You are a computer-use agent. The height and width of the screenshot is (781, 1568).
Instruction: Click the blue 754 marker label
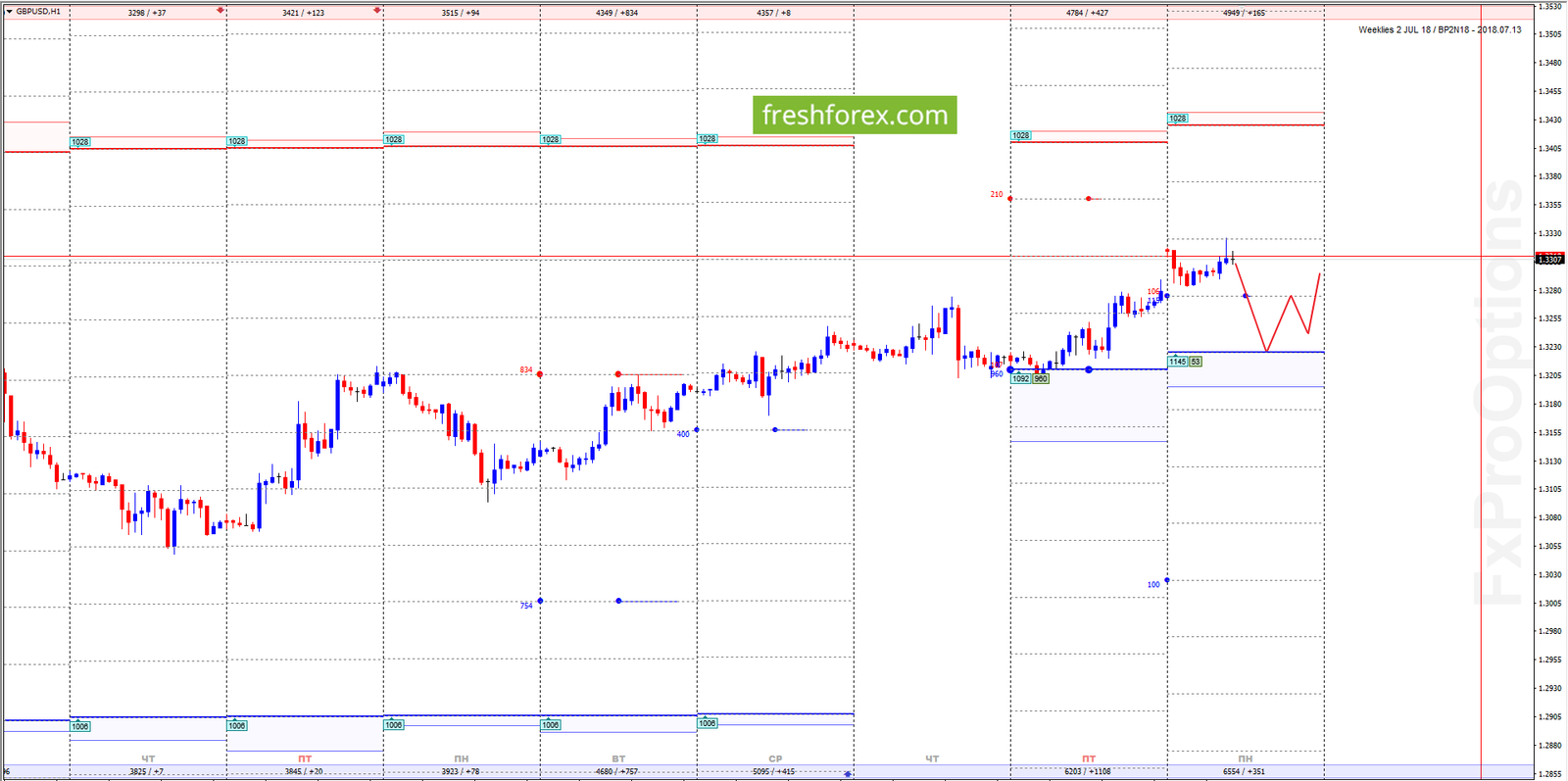[526, 606]
